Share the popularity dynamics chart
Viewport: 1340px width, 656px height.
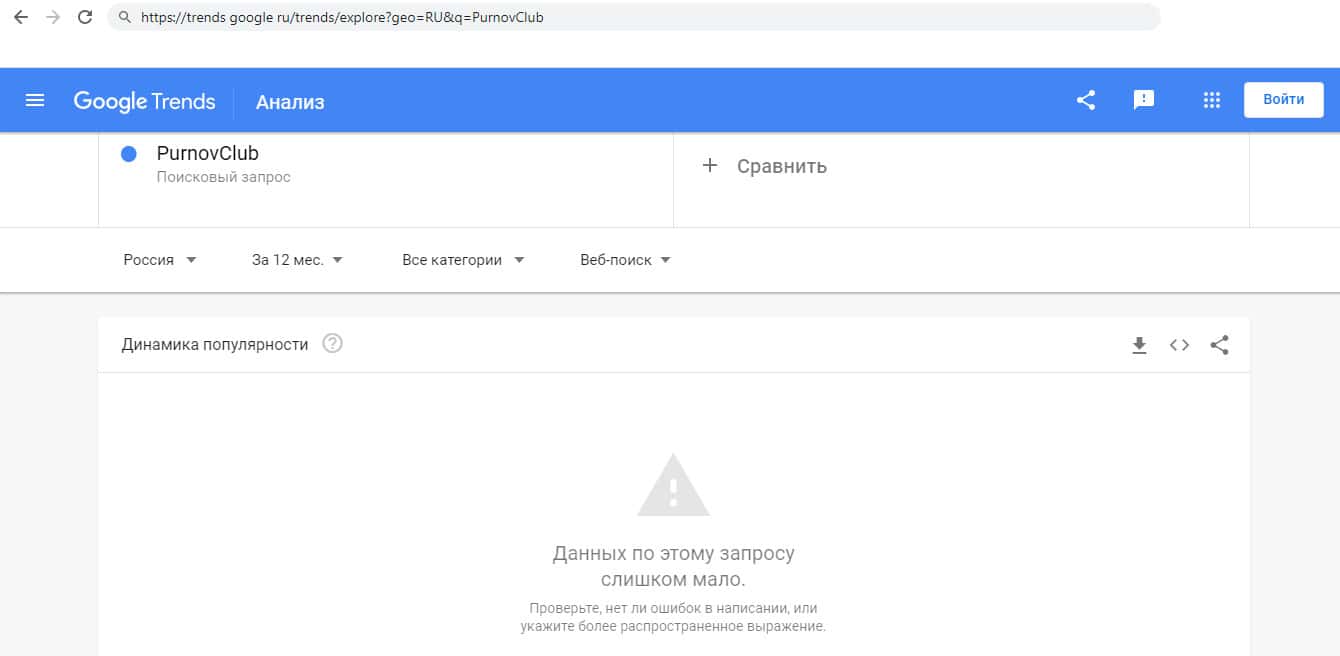1219,345
